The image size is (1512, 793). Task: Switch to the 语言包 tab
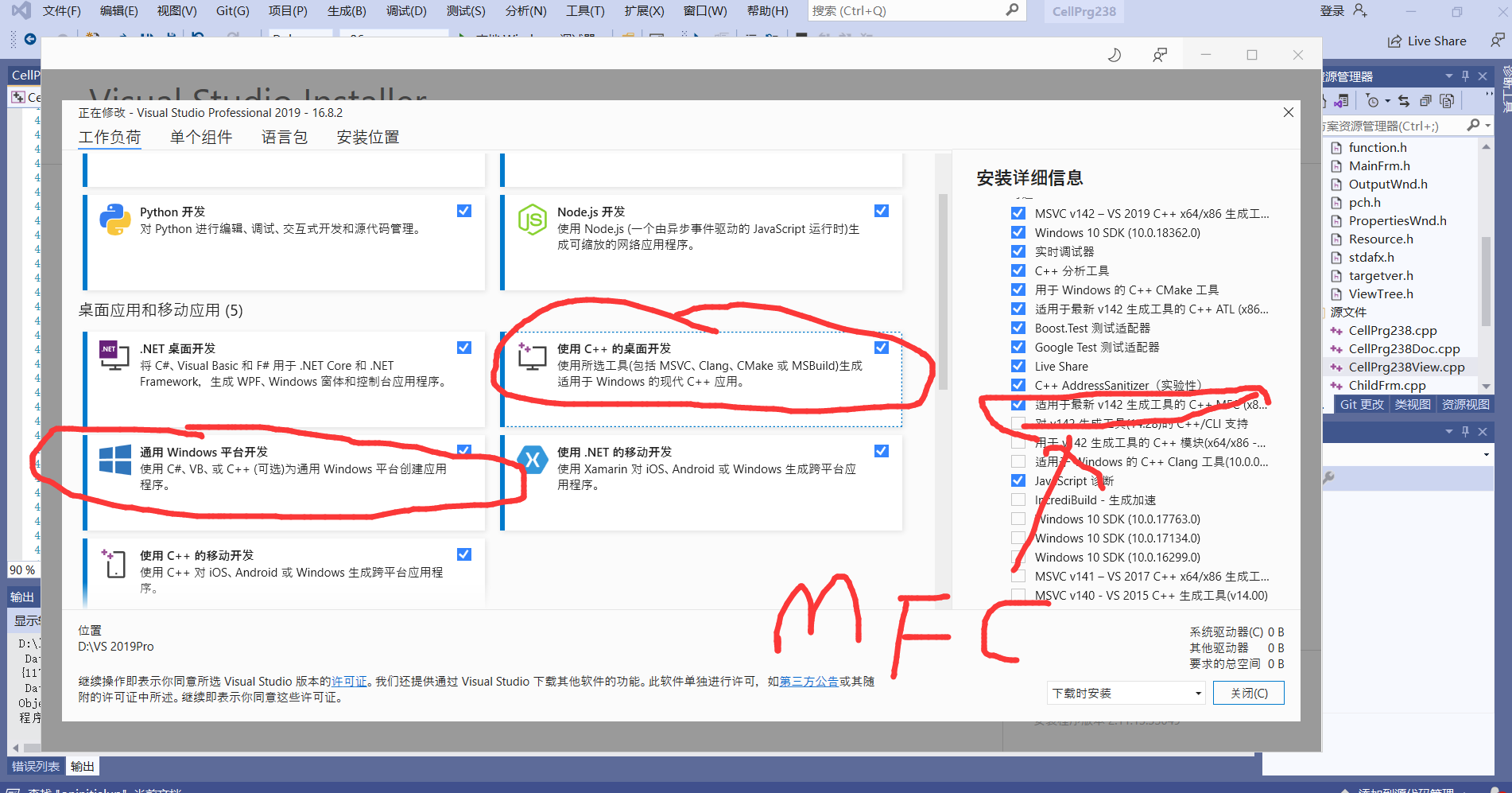click(285, 137)
